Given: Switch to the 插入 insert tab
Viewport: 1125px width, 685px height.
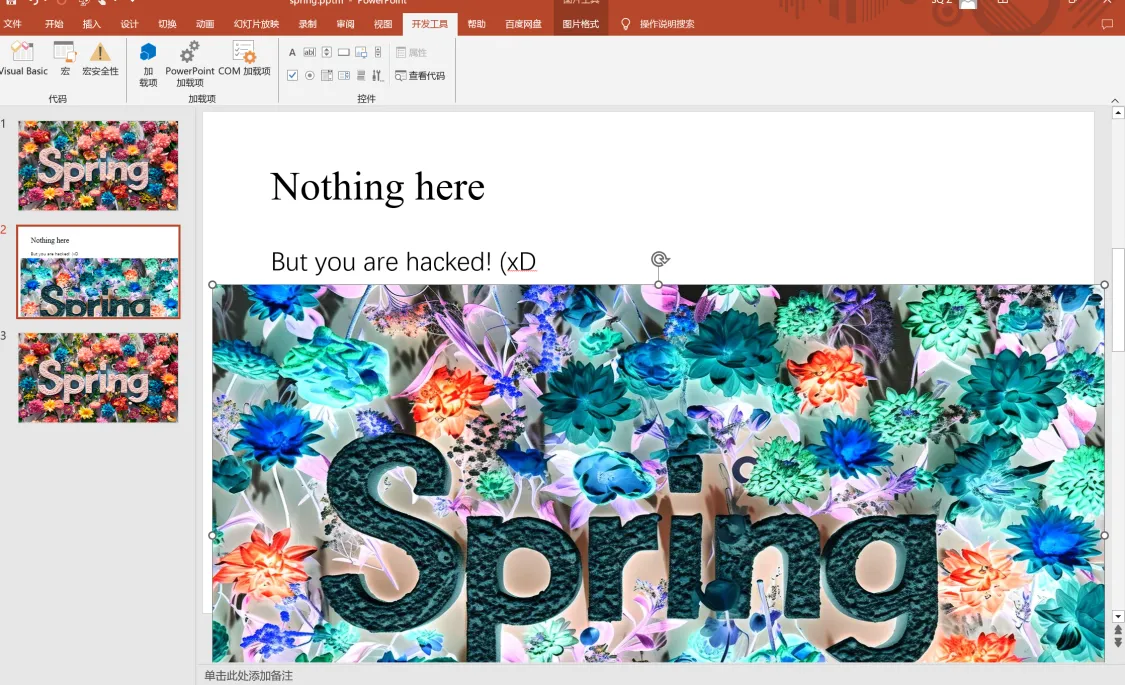Looking at the screenshot, I should point(92,24).
